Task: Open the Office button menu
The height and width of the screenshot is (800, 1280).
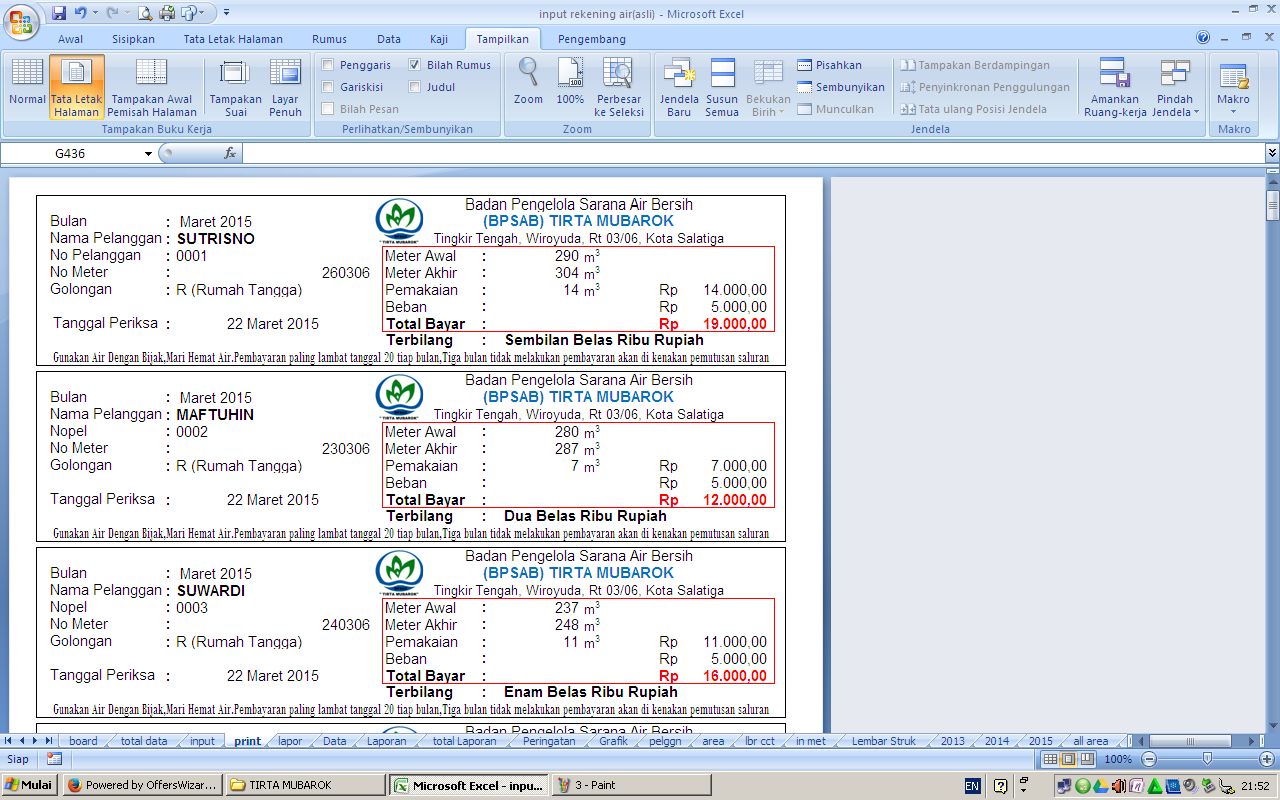Action: (20, 20)
